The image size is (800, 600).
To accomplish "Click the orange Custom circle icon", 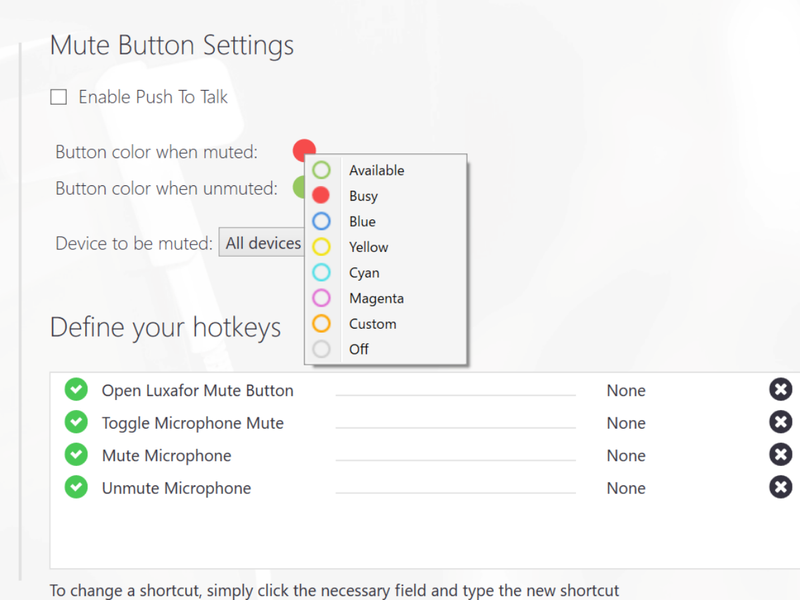I will [x=321, y=323].
